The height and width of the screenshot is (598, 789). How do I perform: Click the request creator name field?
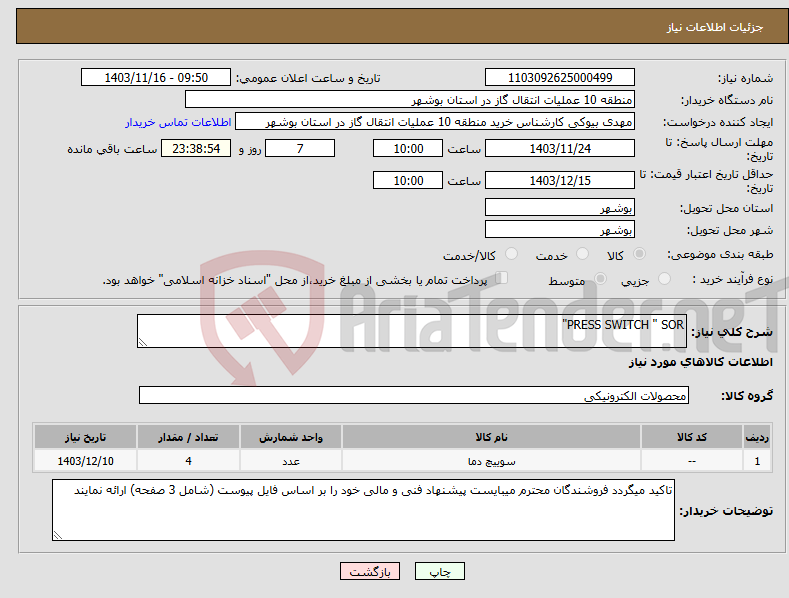[x=435, y=122]
